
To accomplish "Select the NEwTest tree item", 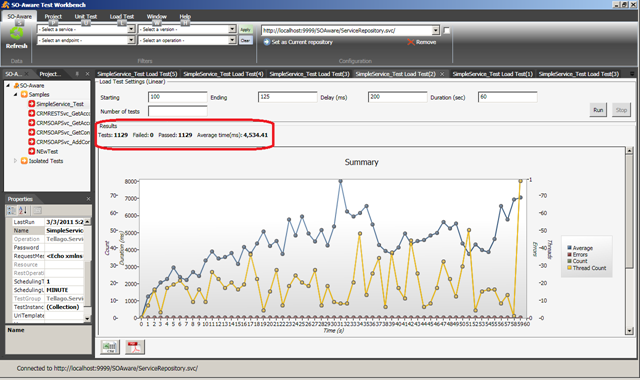I will coord(47,151).
